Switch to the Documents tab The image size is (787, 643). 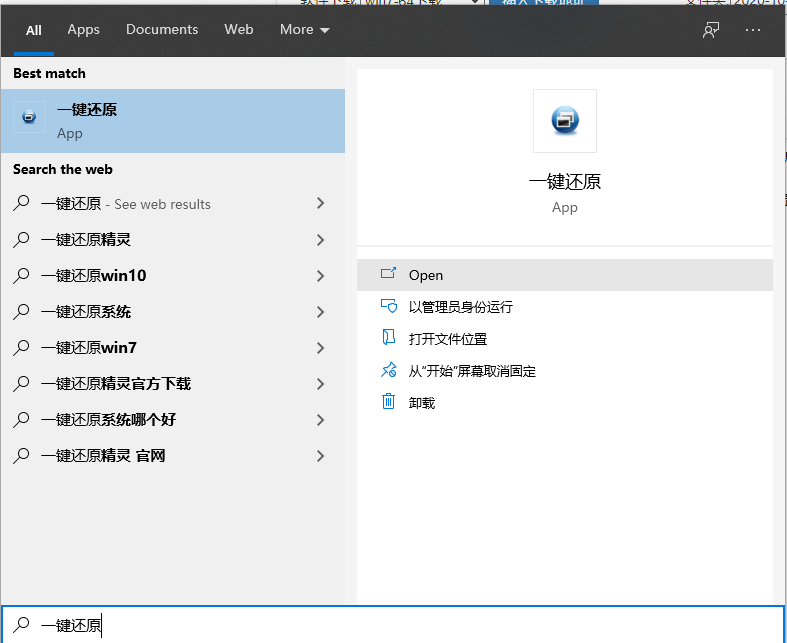(x=162, y=30)
